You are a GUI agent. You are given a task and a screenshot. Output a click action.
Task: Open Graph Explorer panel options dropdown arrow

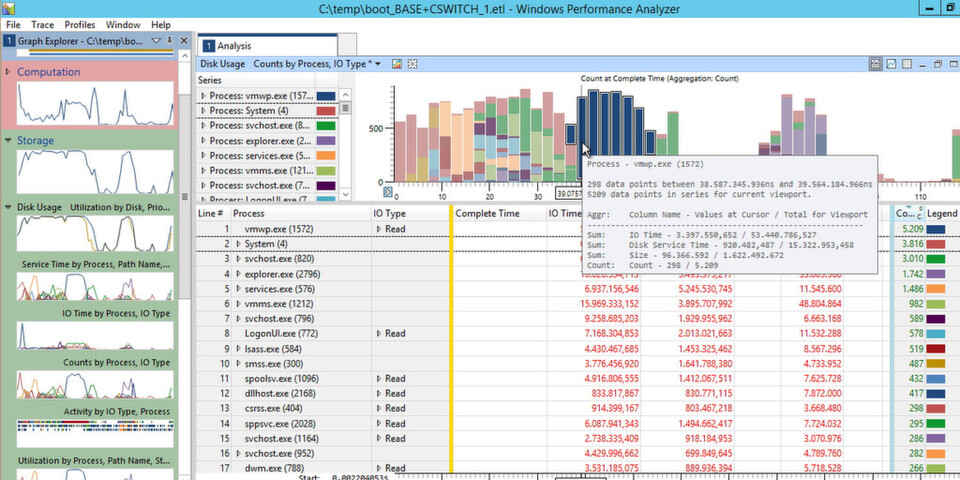(x=156, y=41)
